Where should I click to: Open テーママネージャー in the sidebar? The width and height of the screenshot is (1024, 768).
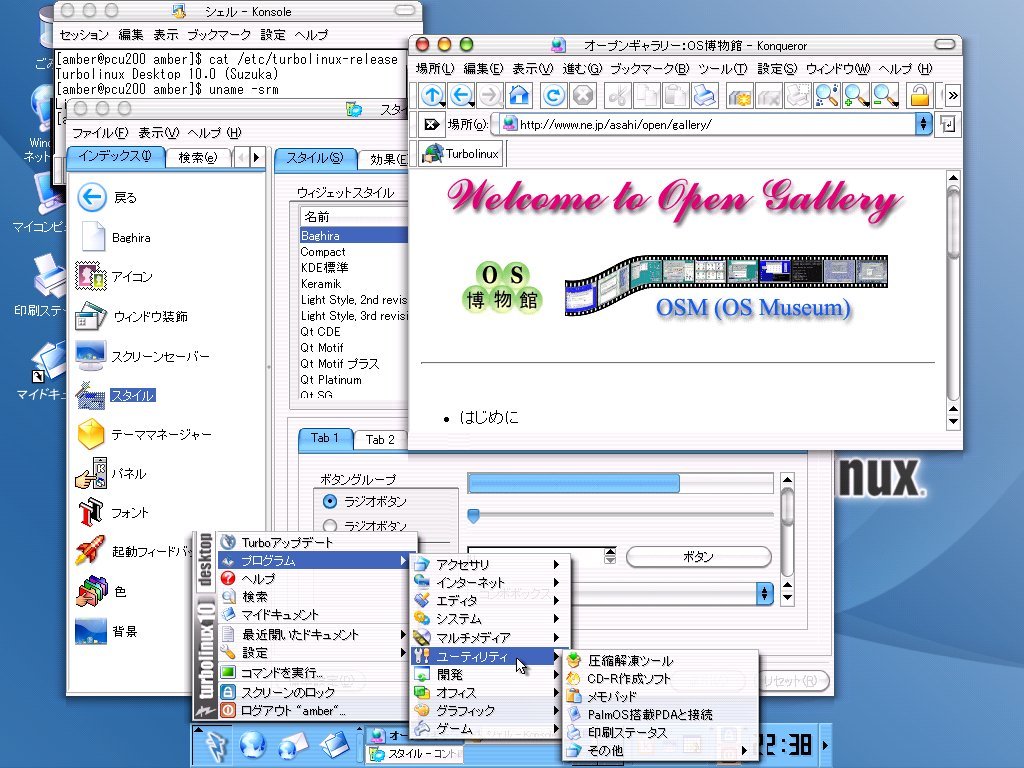tap(144, 434)
